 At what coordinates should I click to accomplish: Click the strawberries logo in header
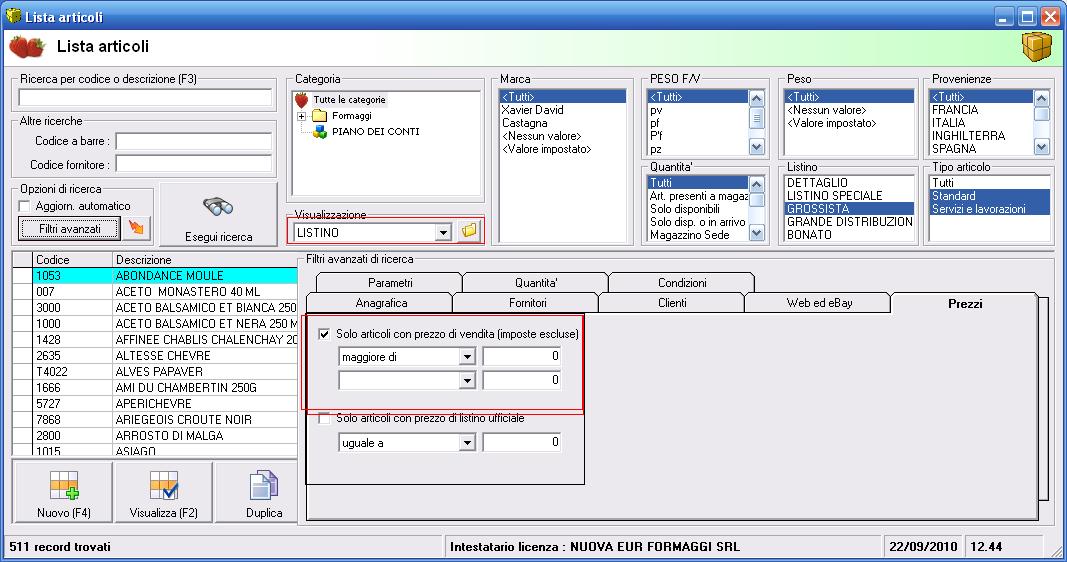27,47
